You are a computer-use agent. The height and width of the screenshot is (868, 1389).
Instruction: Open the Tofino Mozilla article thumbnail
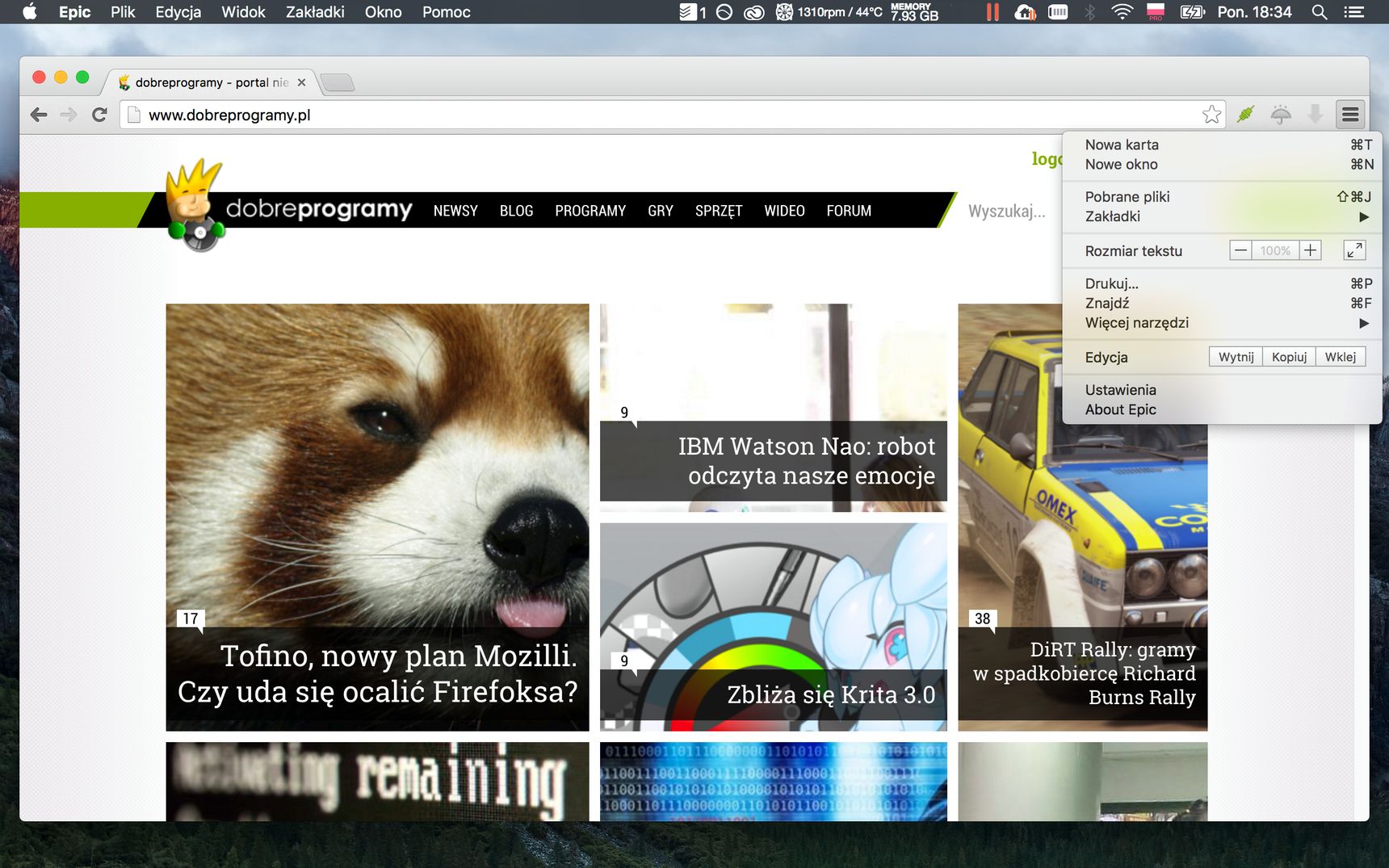coord(377,517)
